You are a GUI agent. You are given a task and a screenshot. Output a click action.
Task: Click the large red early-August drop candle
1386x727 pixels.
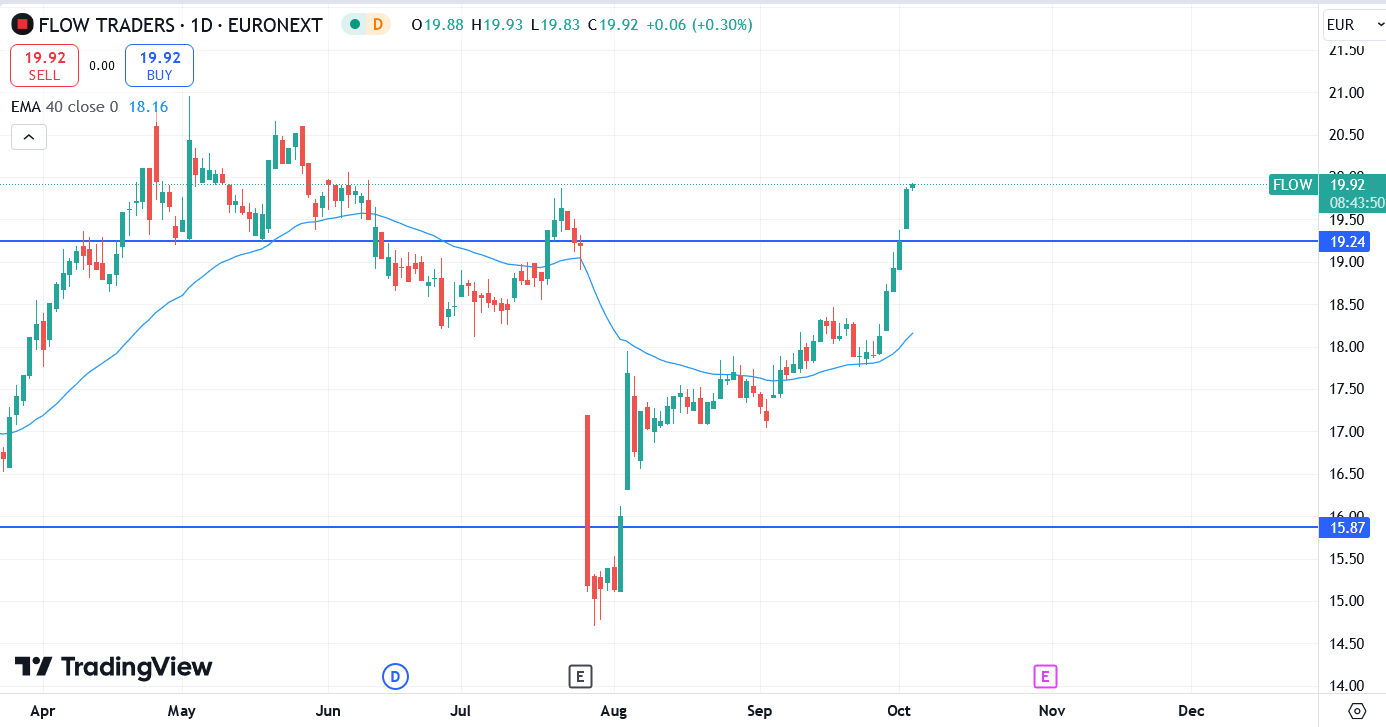click(x=587, y=500)
